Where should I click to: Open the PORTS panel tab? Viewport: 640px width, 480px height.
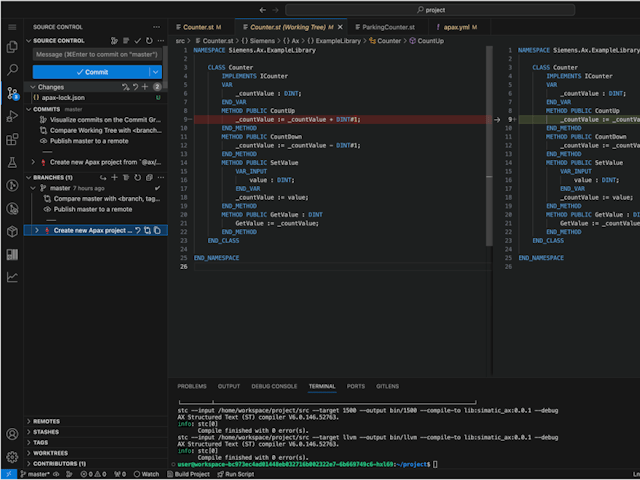coord(356,386)
